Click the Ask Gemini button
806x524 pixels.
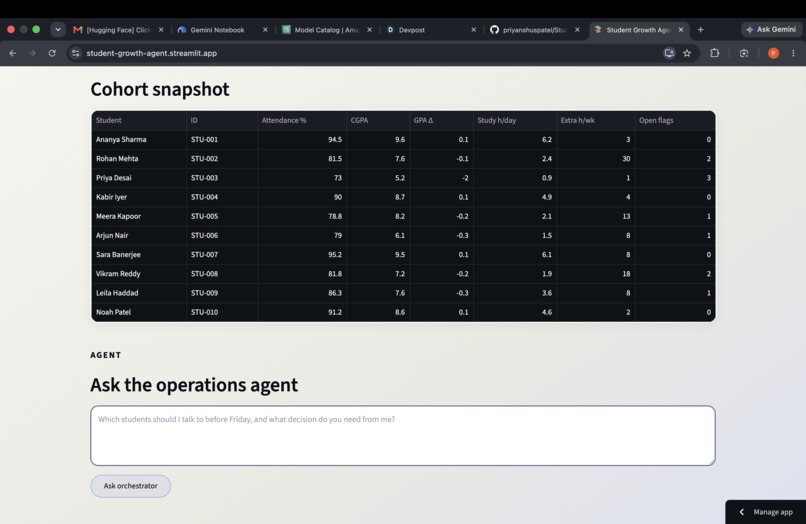click(x=771, y=30)
